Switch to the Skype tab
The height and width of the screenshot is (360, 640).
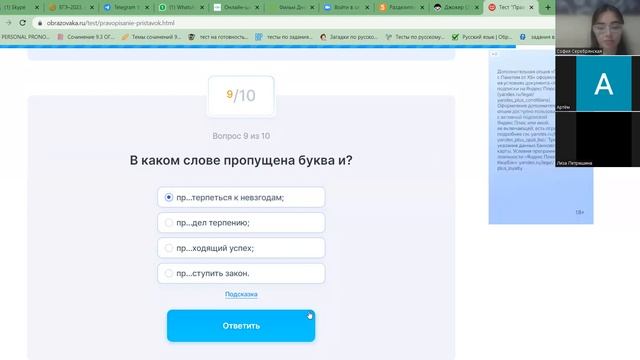20,7
